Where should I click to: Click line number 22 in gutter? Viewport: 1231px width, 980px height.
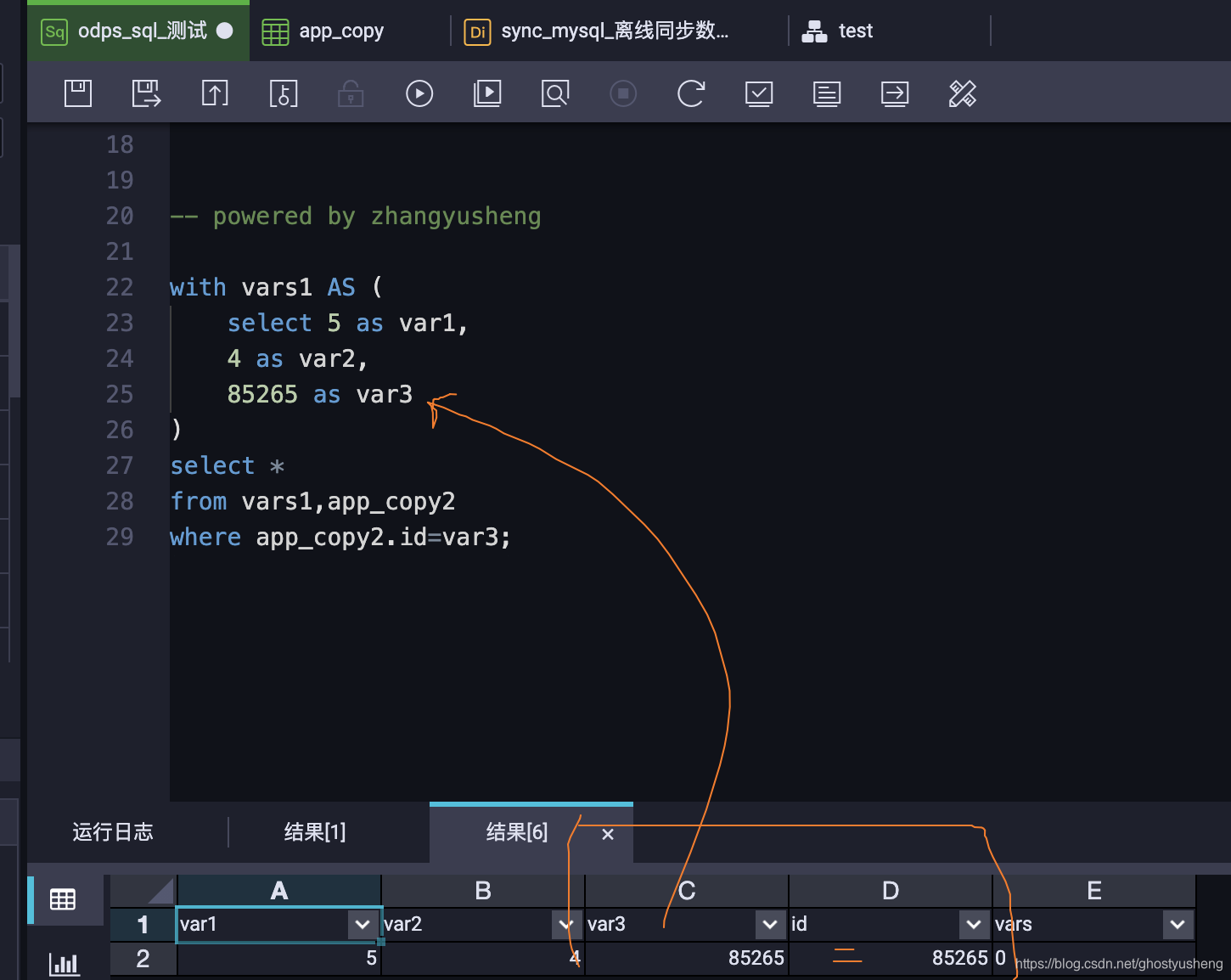(x=120, y=287)
